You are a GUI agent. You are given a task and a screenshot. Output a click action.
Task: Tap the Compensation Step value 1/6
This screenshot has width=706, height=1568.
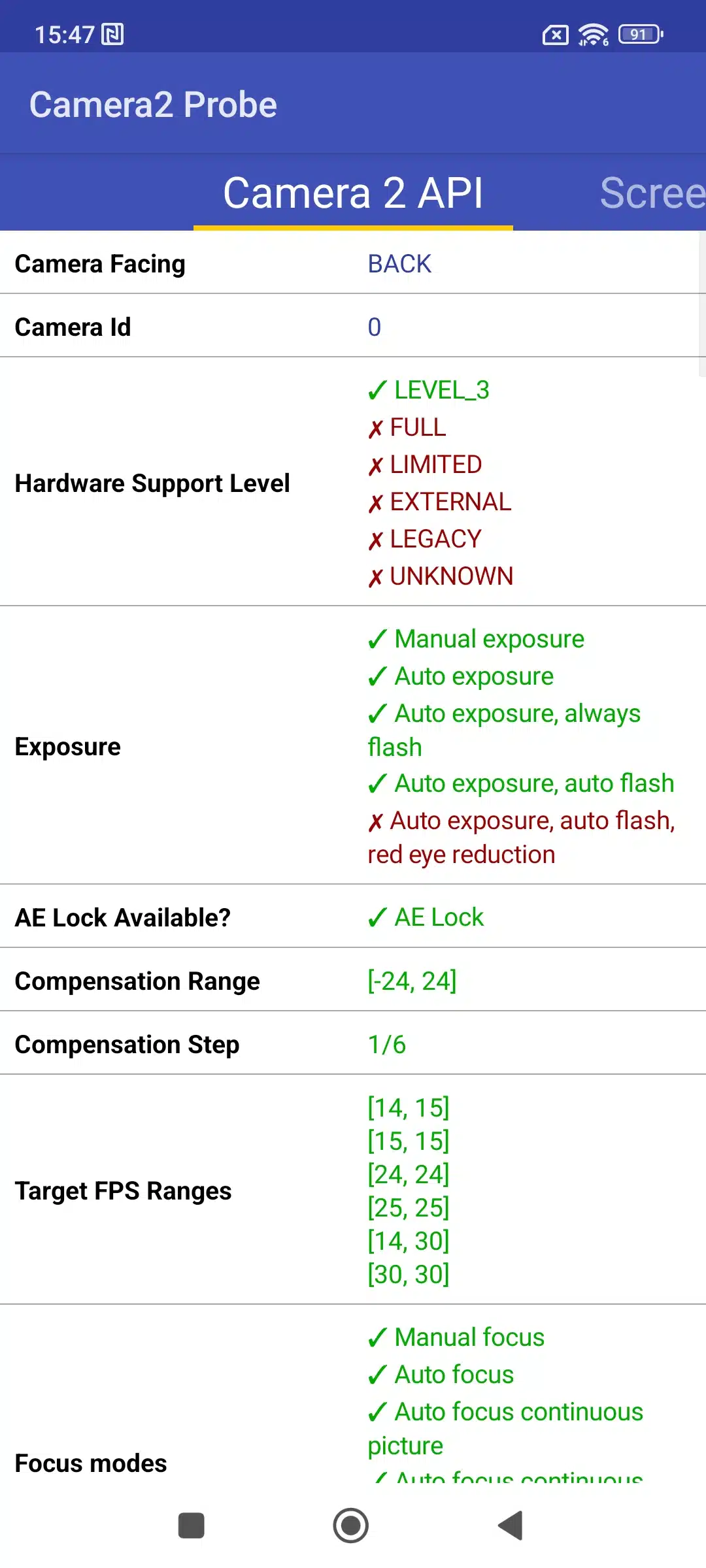click(x=387, y=1044)
